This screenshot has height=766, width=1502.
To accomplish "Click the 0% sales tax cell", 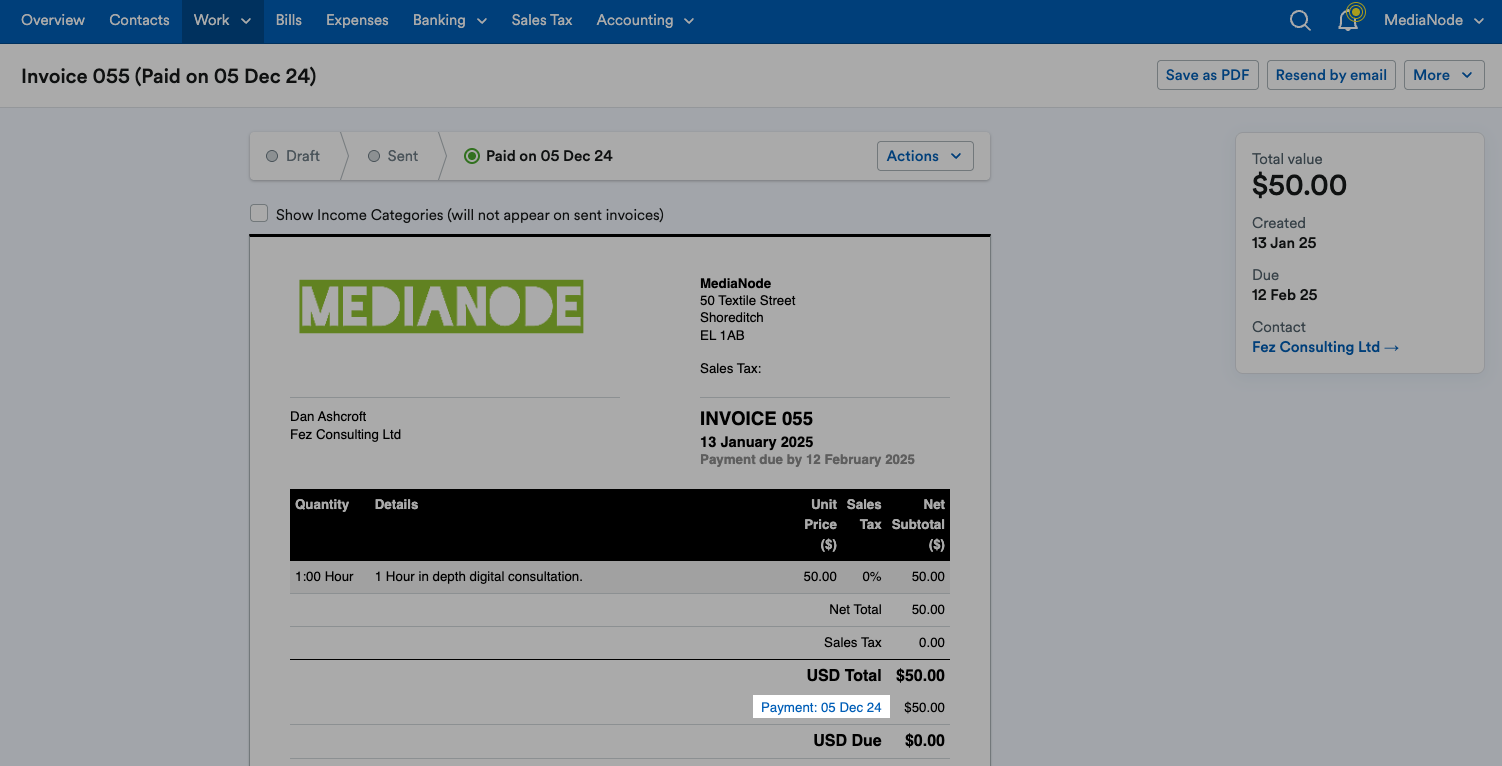I will click(x=871, y=577).
